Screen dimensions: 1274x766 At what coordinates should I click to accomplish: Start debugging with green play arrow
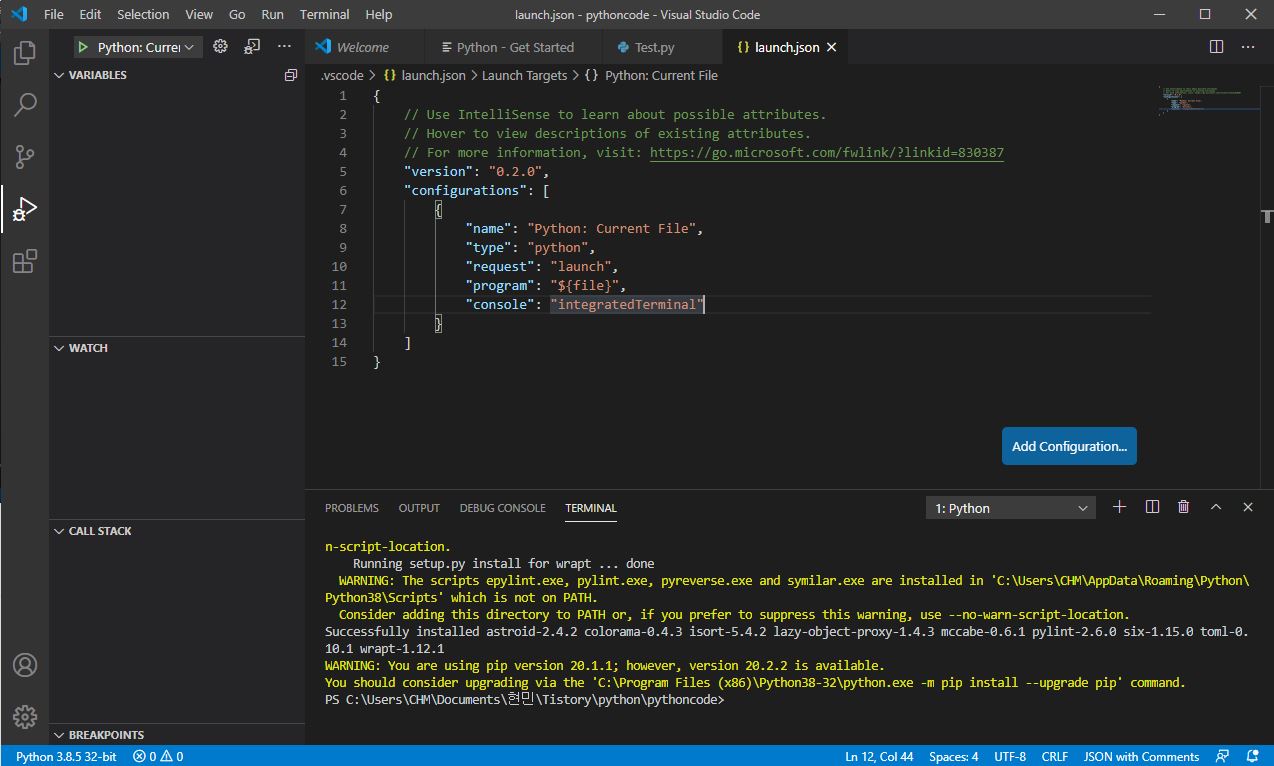click(x=83, y=47)
